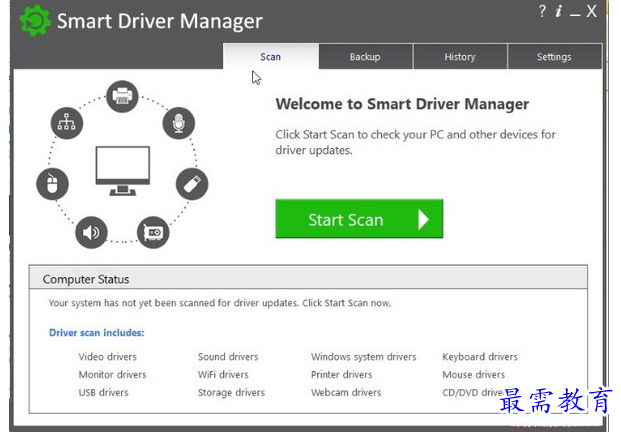Open the Backup tab
This screenshot has height=432, width=621.
[x=365, y=57]
